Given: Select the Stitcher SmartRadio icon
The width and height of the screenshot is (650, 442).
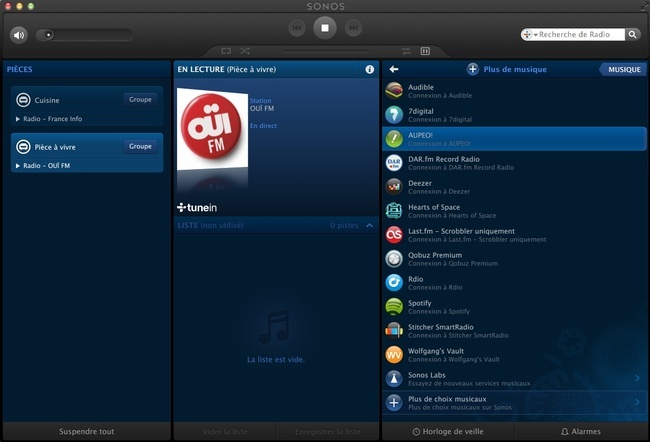Looking at the screenshot, I should [x=394, y=331].
